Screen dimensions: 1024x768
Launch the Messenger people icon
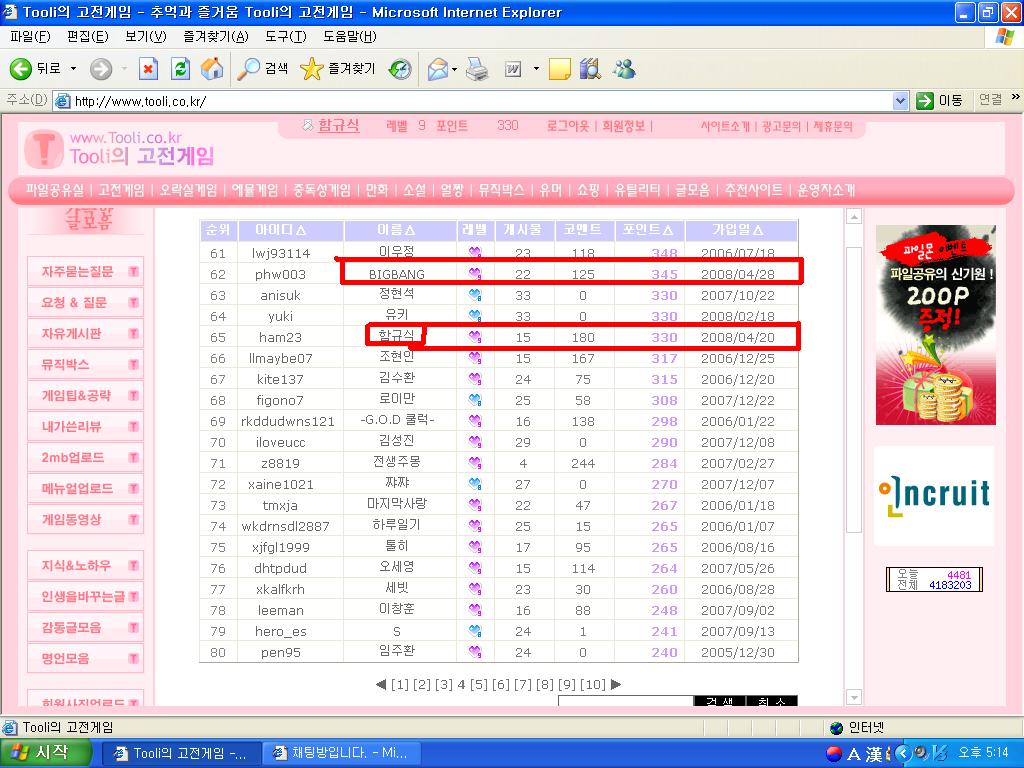pos(624,69)
